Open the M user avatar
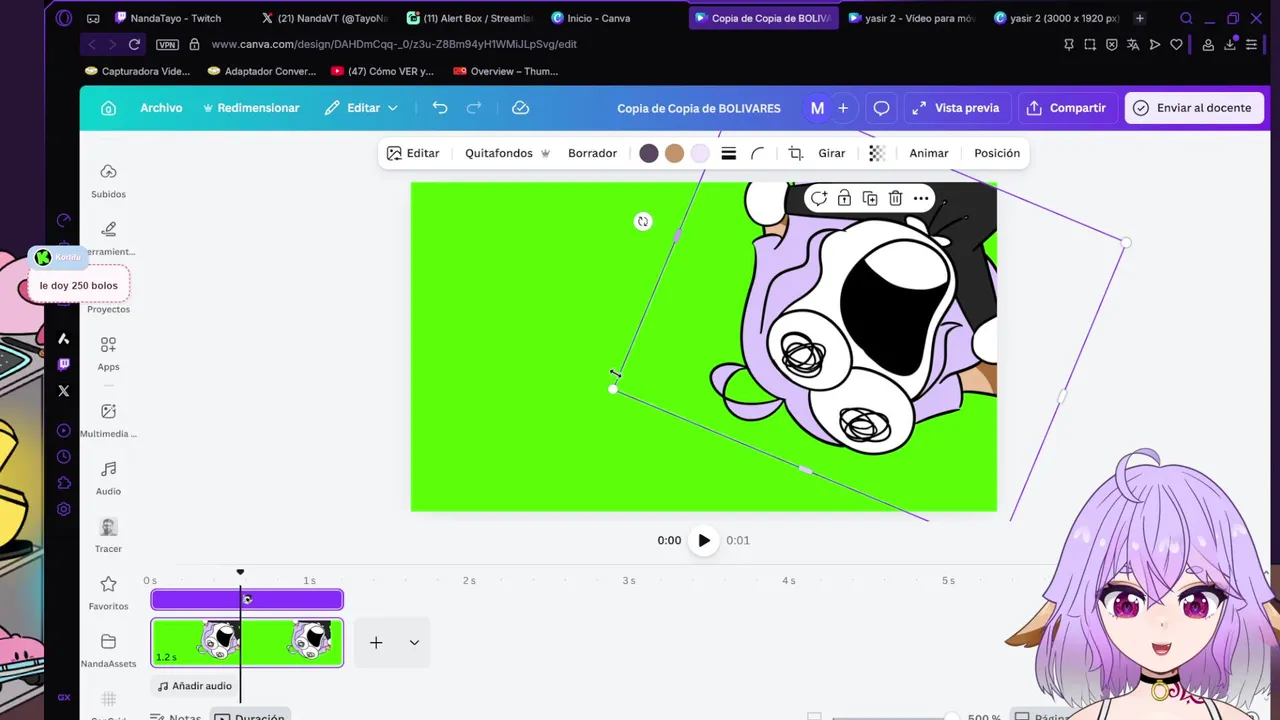 tap(817, 108)
